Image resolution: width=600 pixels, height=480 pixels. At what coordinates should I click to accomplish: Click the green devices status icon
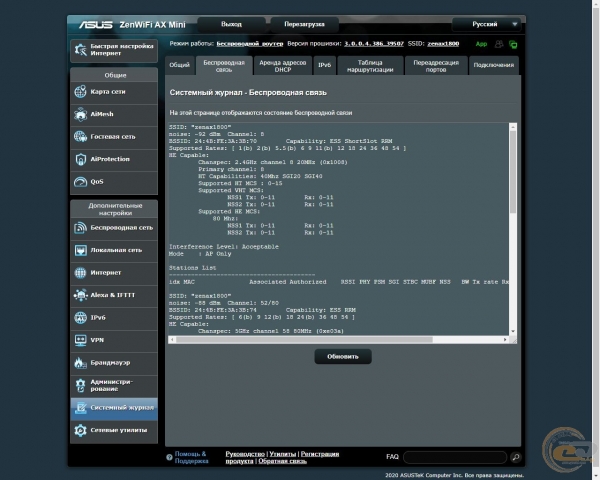pos(513,44)
